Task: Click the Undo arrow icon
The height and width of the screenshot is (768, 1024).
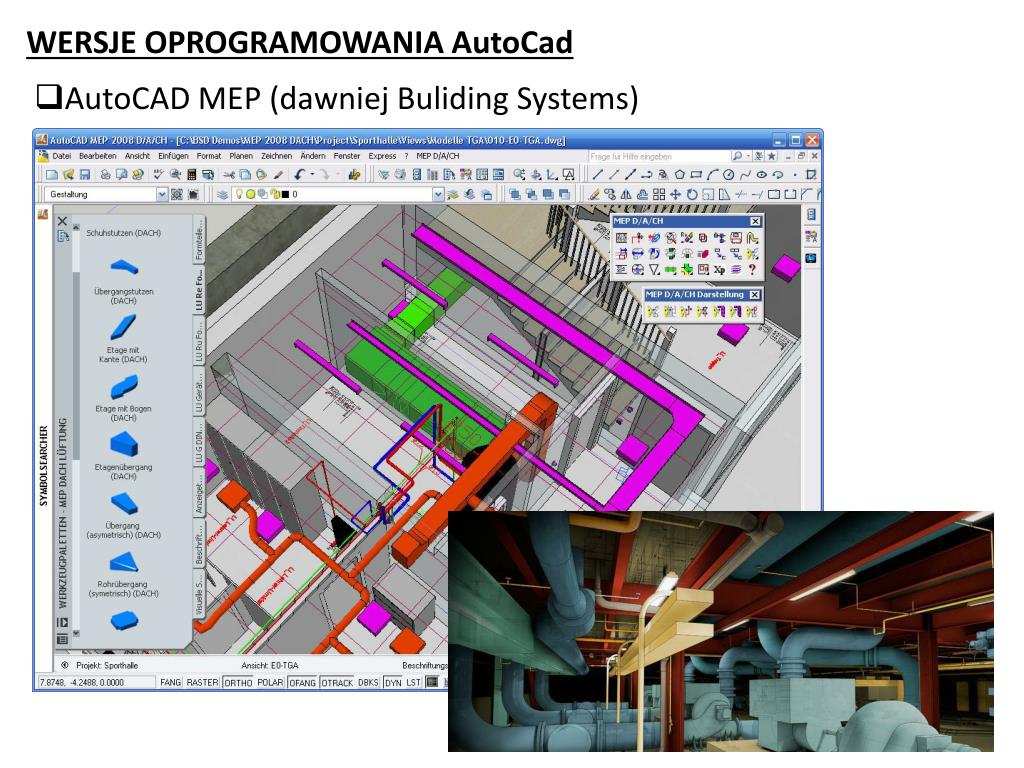Action: (x=300, y=175)
